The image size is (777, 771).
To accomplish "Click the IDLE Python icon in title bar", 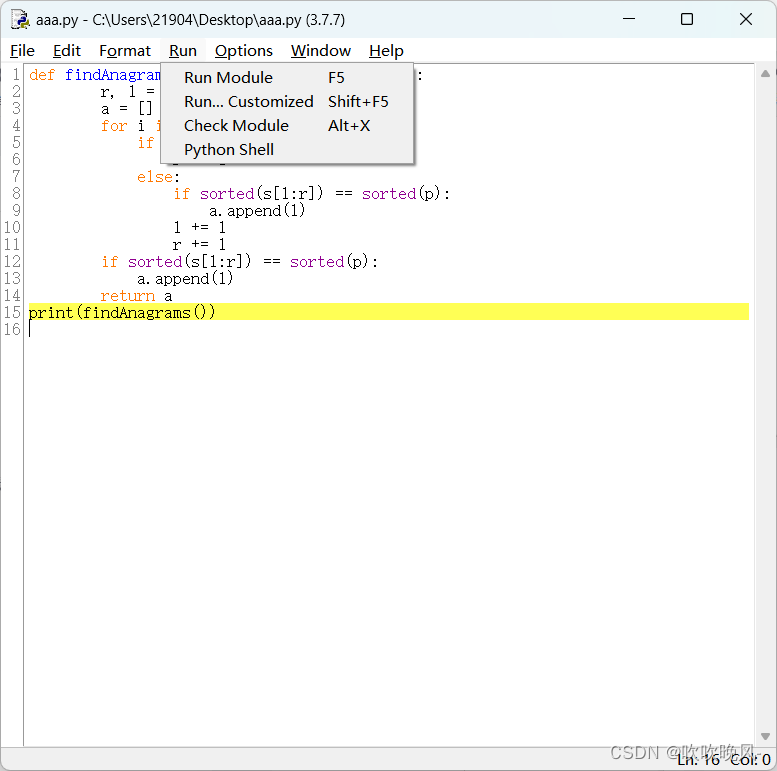I will pyautogui.click(x=20, y=20).
